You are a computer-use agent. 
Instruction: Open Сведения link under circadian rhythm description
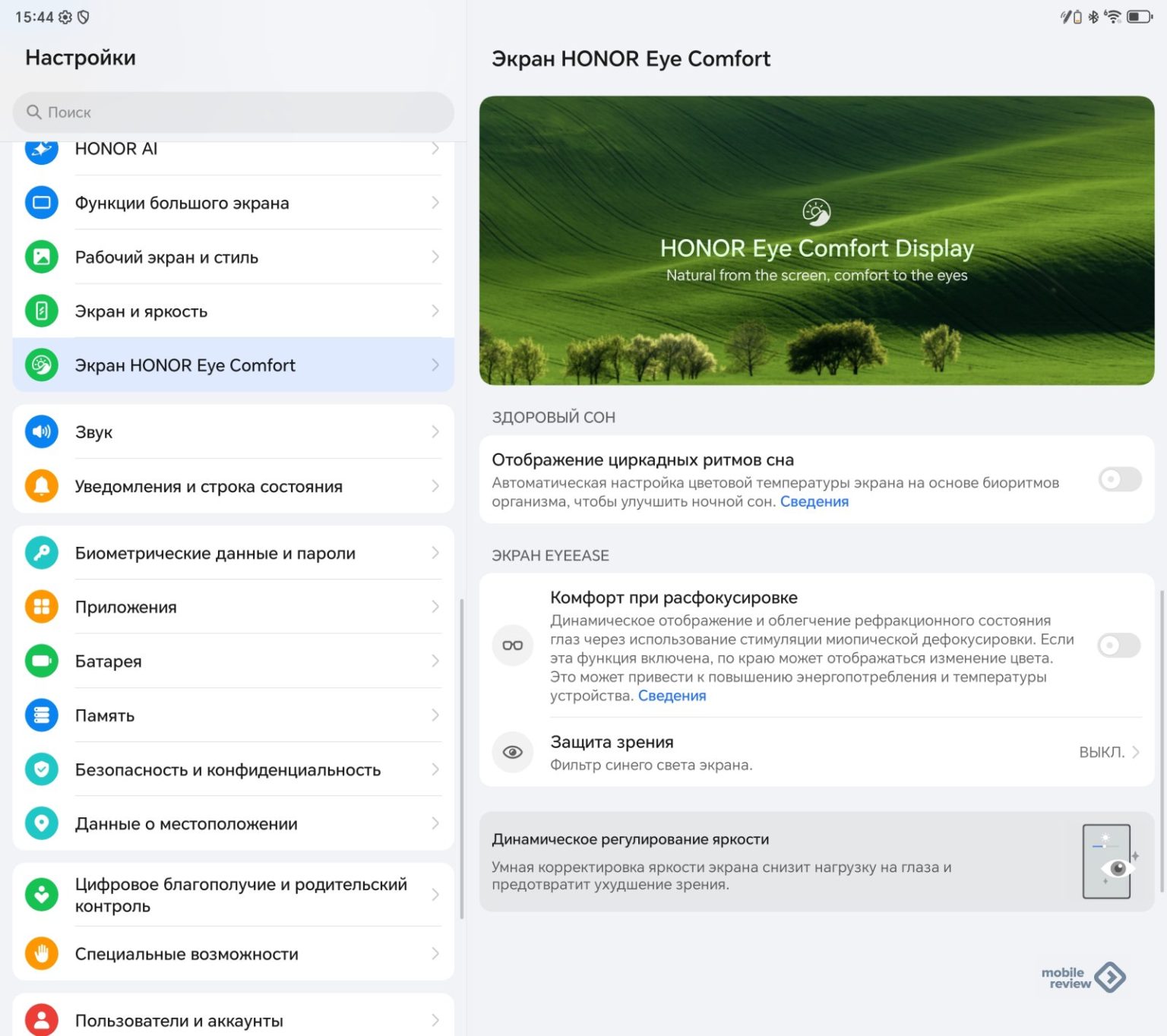[814, 501]
